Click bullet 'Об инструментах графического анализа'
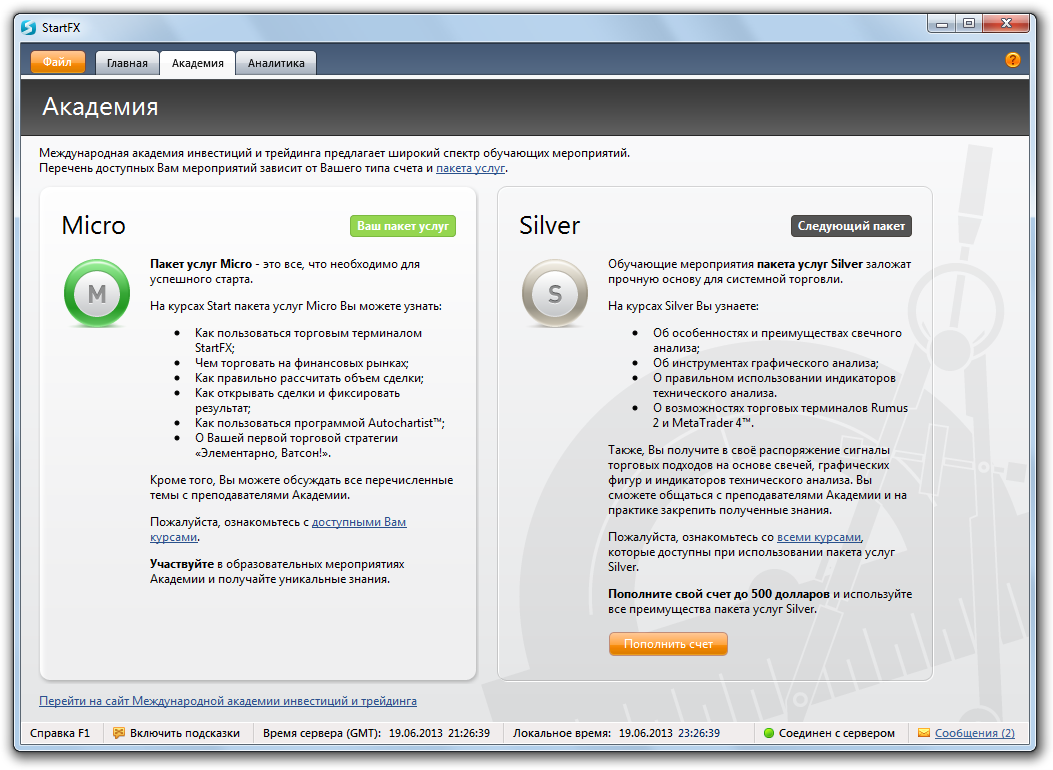The image size is (1053, 770). pos(766,363)
